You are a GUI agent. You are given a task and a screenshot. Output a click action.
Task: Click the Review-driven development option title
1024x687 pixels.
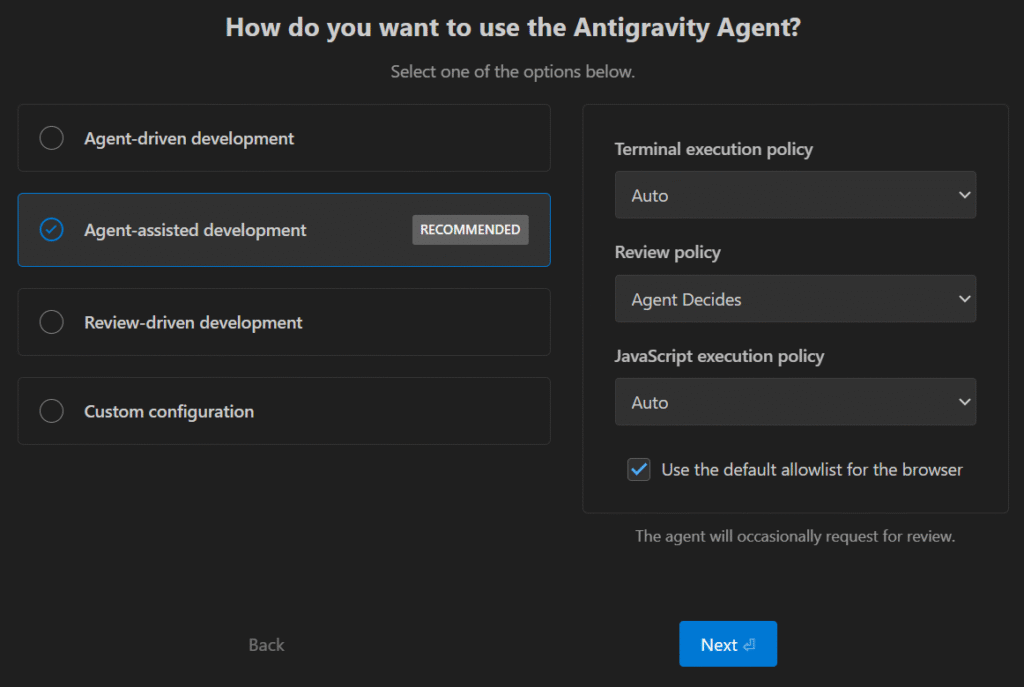tap(193, 322)
